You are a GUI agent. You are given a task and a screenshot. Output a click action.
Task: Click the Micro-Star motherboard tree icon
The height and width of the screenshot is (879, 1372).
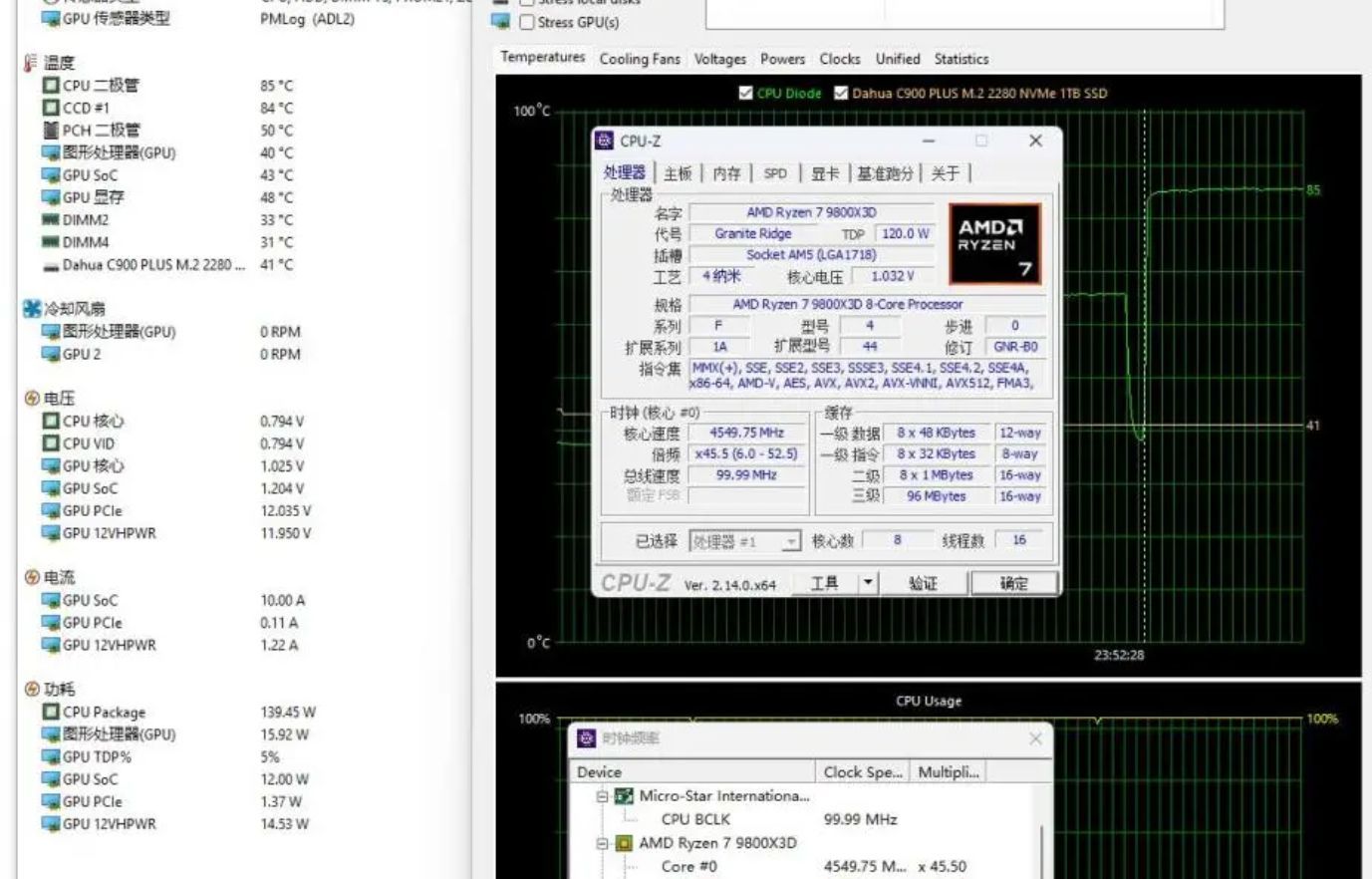(625, 796)
